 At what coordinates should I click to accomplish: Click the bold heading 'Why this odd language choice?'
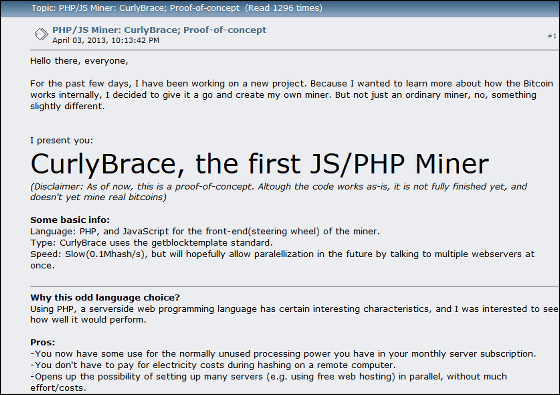(105, 298)
